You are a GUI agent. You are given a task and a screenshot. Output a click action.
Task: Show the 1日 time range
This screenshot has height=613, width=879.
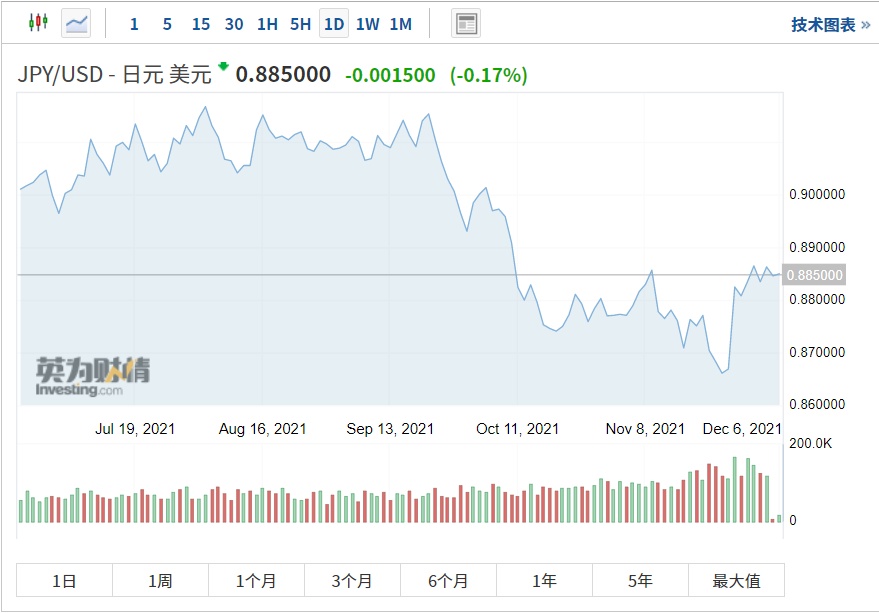64,580
